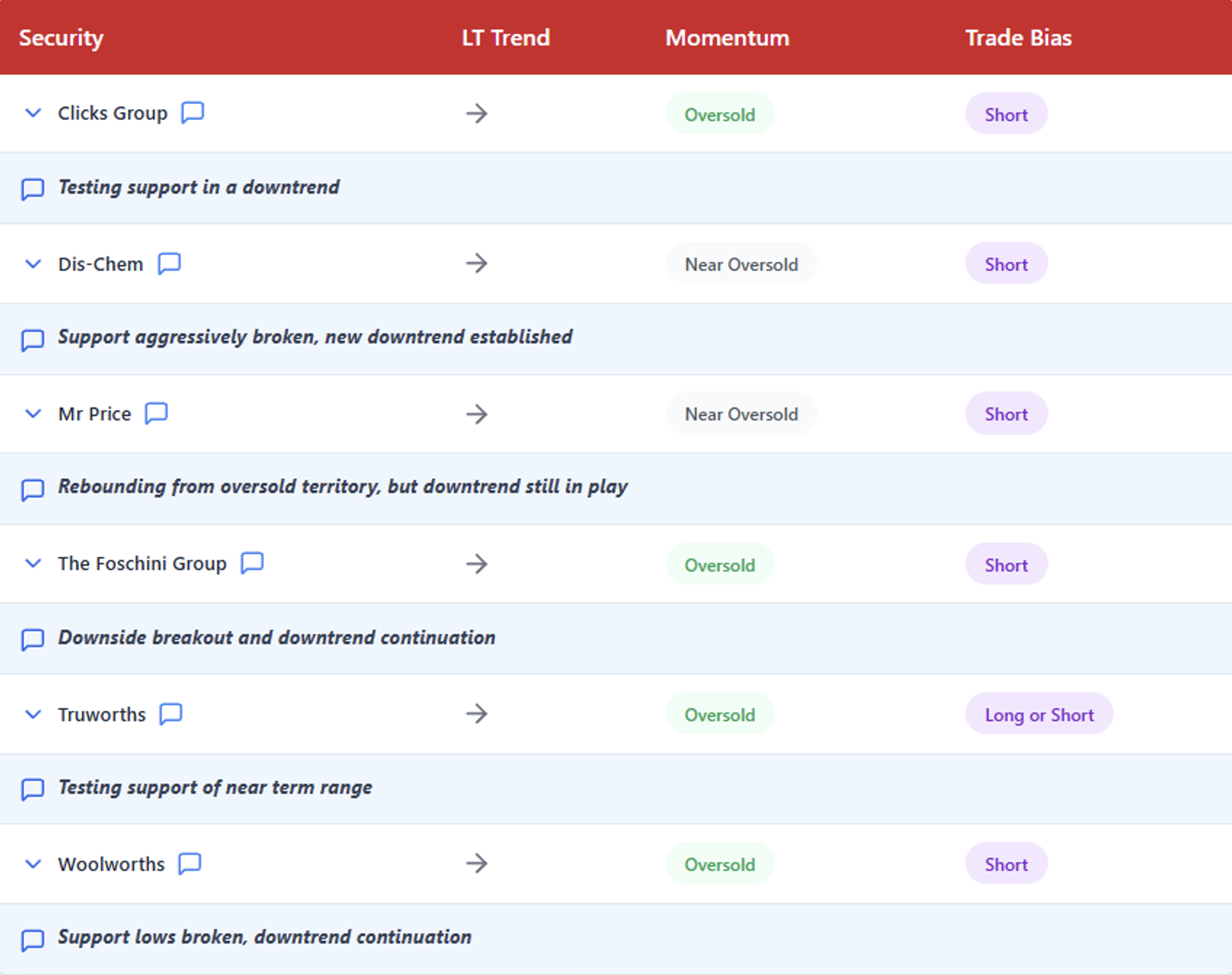The height and width of the screenshot is (975, 1232).
Task: Click comment icon beside 'Rebounding from oversold territory' note
Action: (32, 489)
